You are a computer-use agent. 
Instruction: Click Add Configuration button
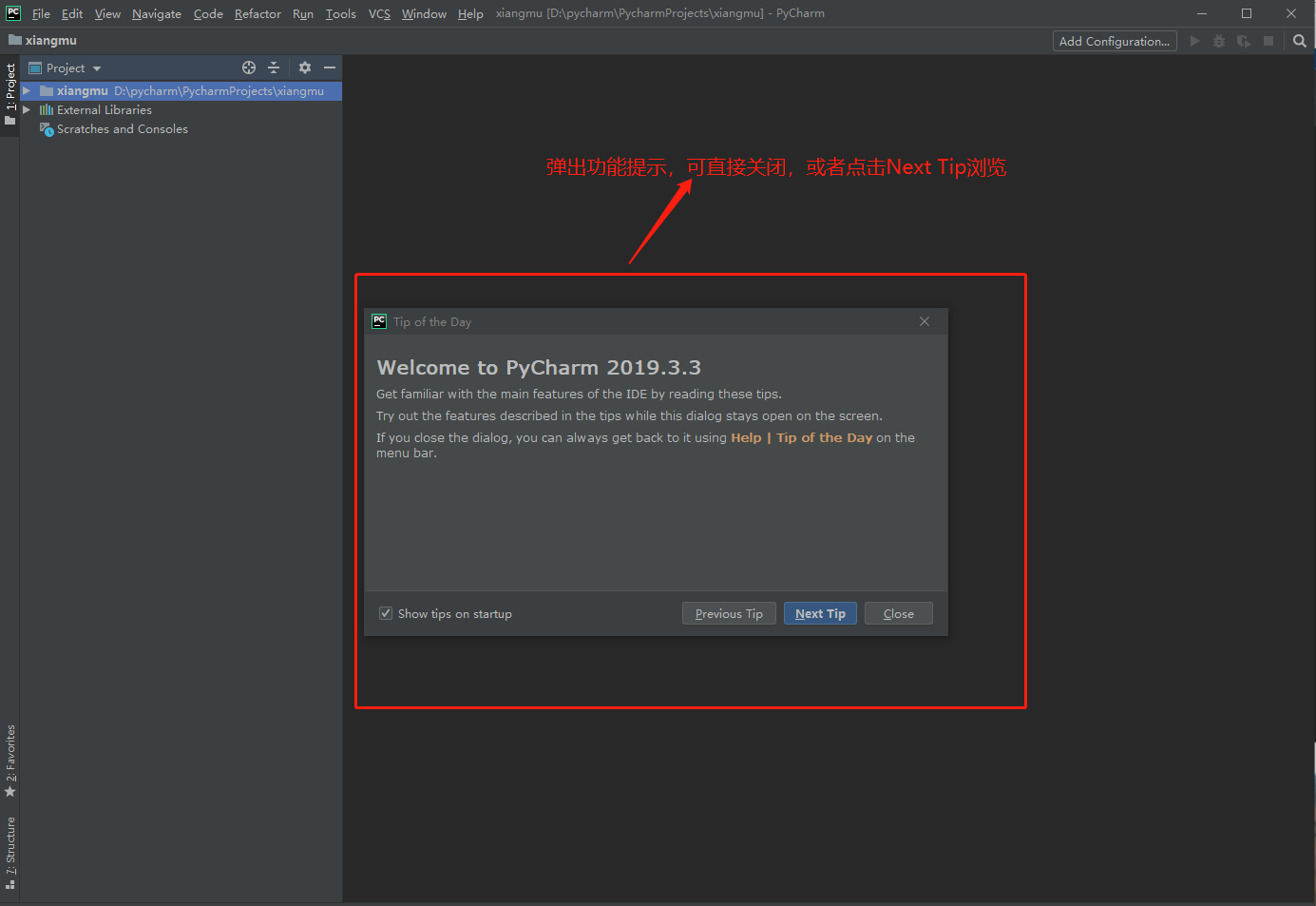[x=1115, y=41]
